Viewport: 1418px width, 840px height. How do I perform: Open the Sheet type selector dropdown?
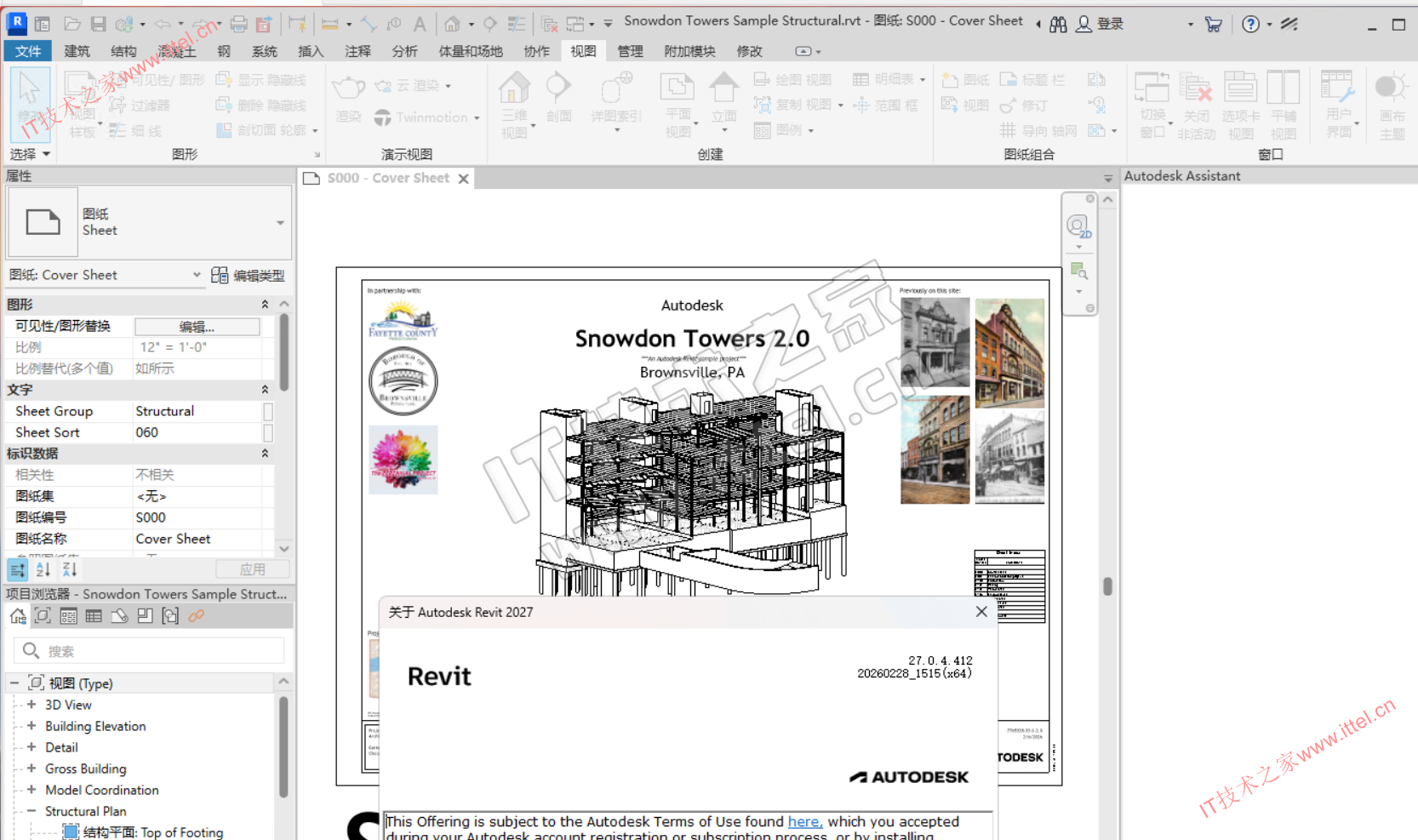tap(280, 223)
